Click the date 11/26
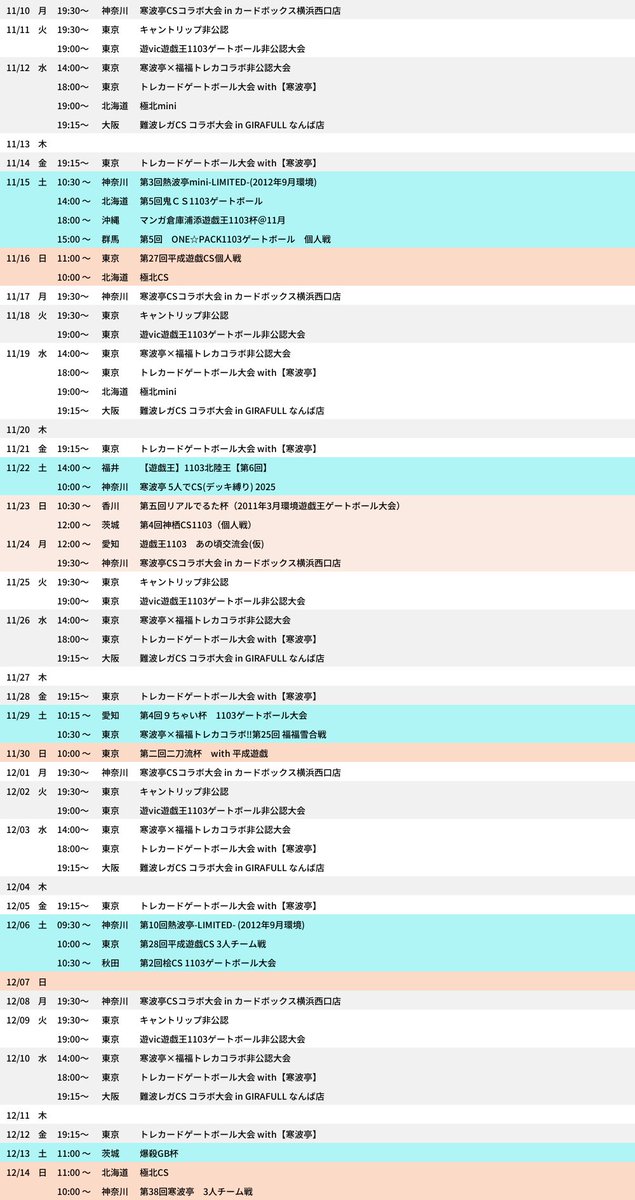Screen dimensions: 635x1200 pos(18,620)
